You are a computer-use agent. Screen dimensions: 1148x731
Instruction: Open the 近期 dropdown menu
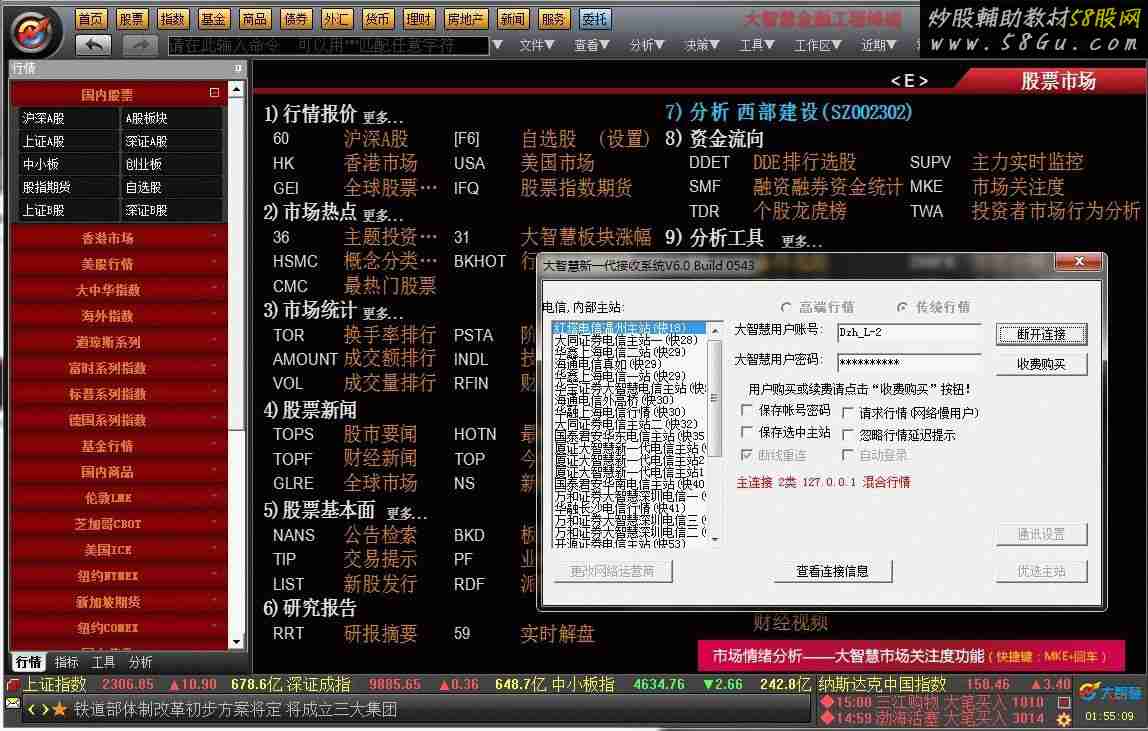click(879, 45)
